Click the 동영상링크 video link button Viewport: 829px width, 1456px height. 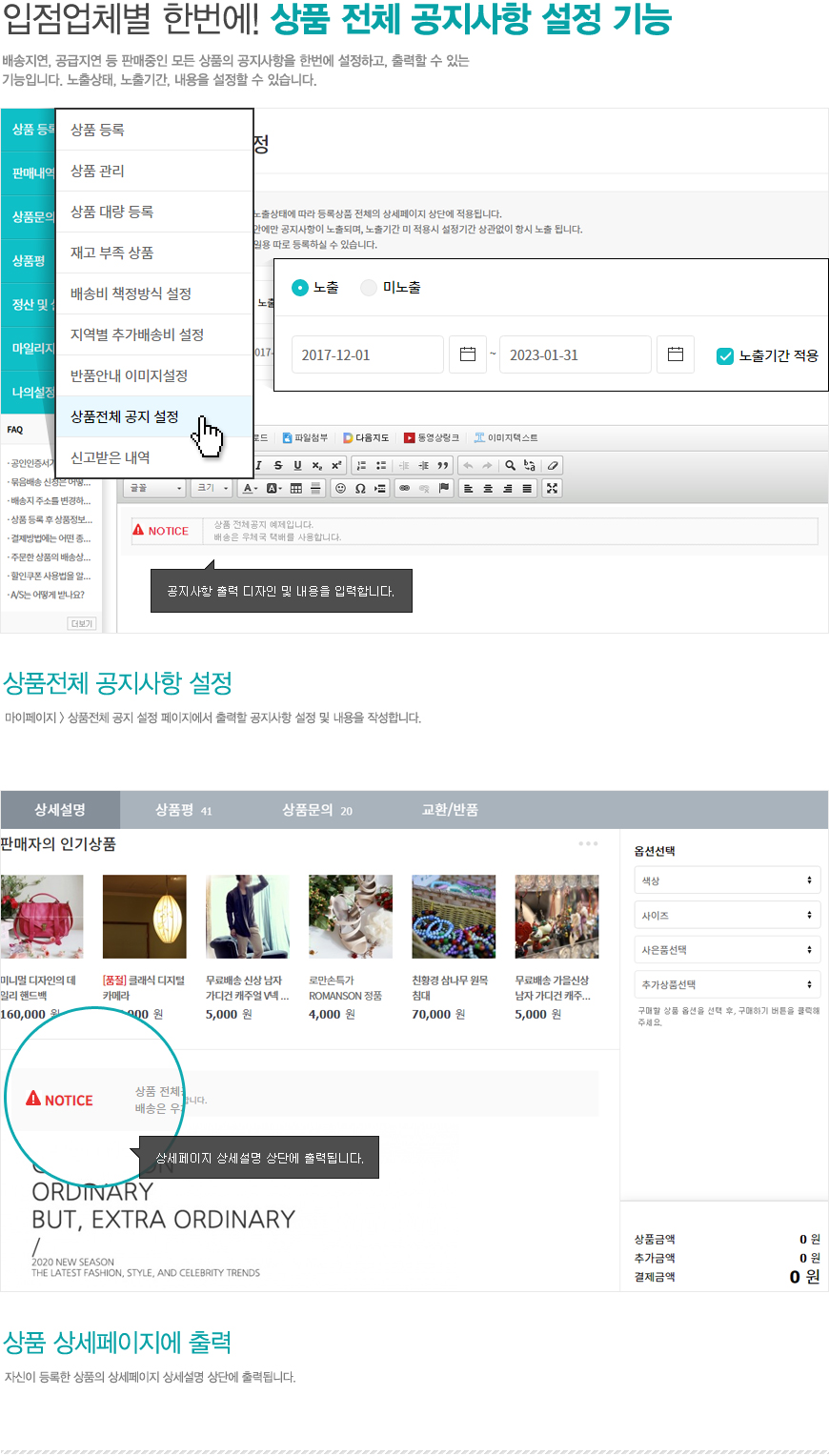[432, 437]
